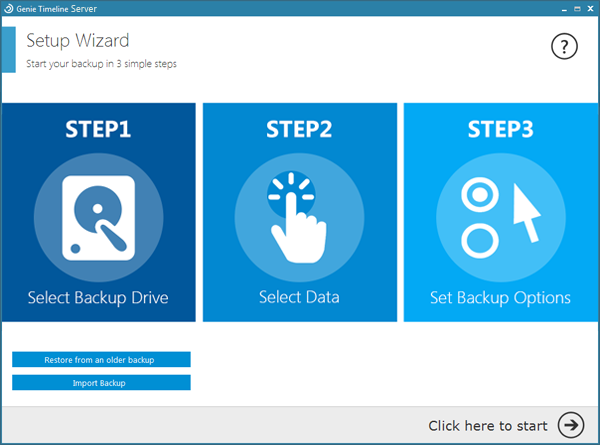Click the STEP3 heading
Viewport: 600px width, 445px height.
501,129
